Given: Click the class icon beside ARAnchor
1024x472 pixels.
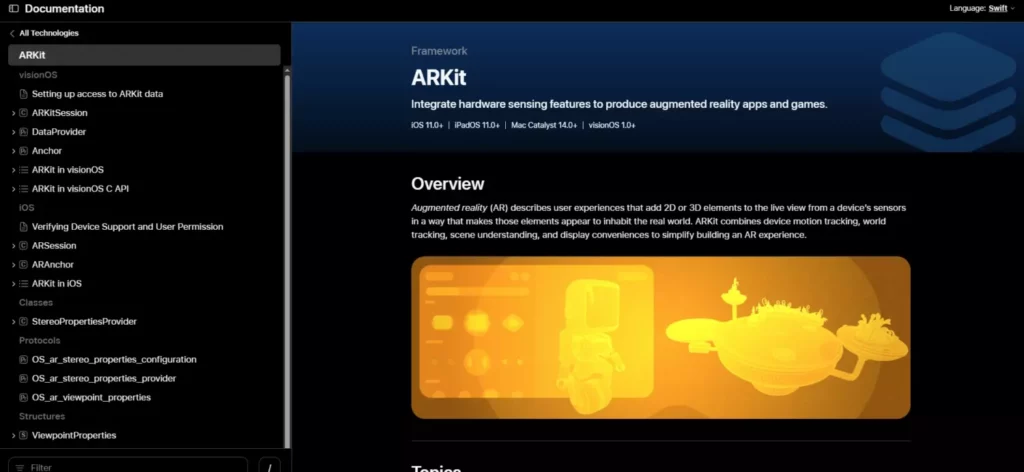Looking at the screenshot, I should point(24,264).
